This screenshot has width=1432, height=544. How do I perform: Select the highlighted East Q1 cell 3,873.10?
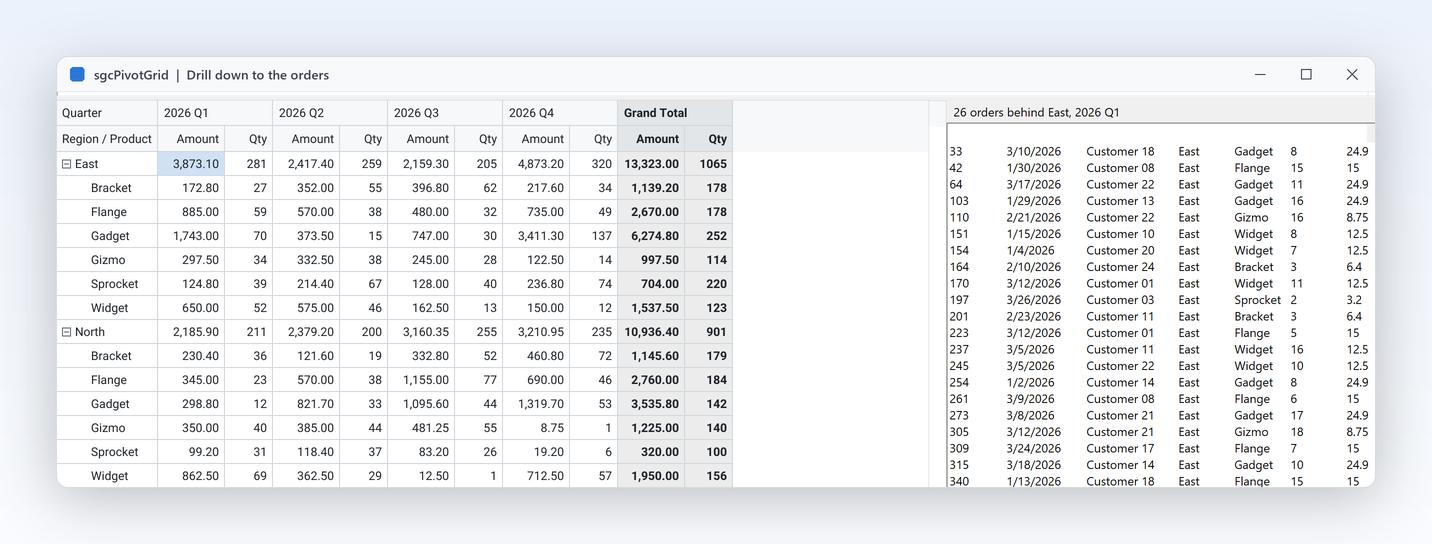click(191, 164)
